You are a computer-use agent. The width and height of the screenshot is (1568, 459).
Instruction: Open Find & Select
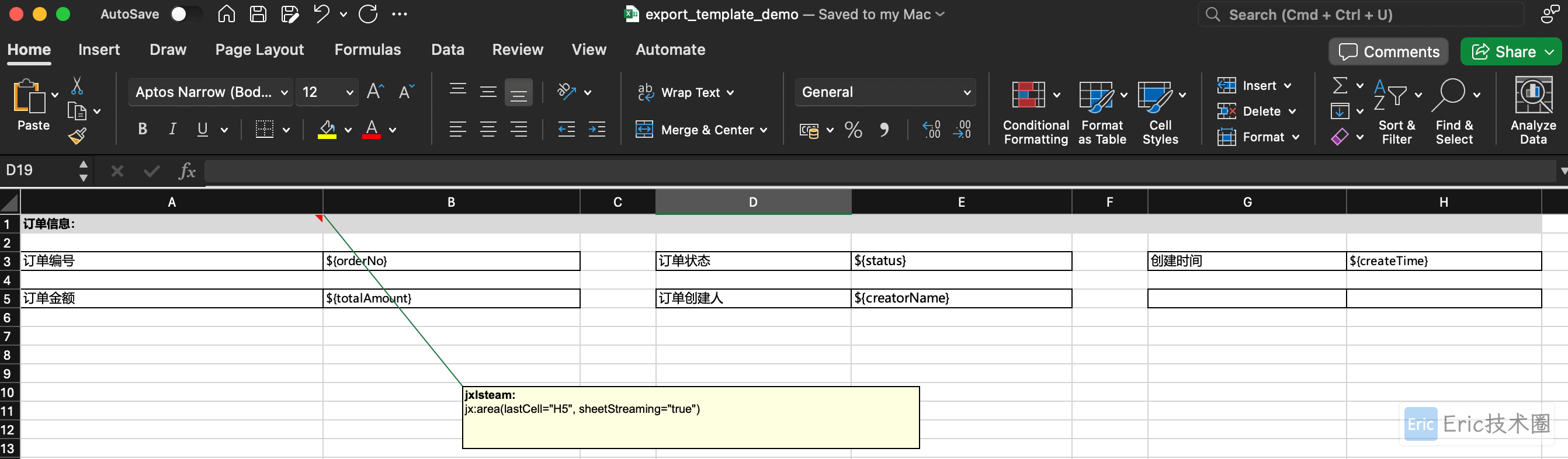tap(1454, 112)
